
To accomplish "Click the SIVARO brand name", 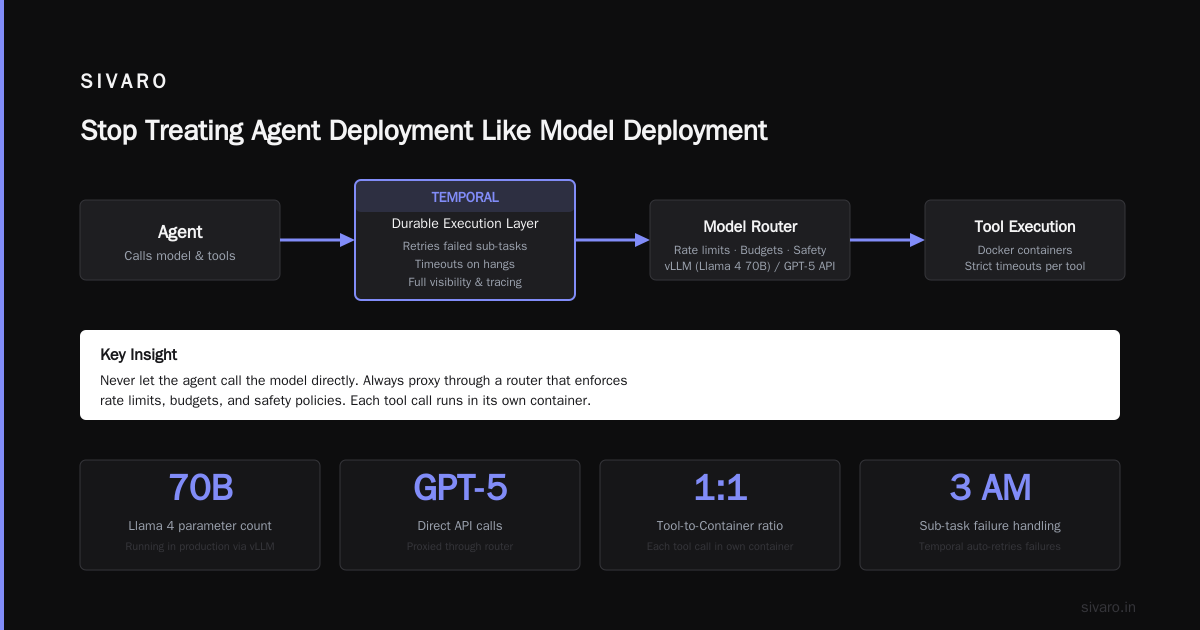I will click(x=124, y=82).
